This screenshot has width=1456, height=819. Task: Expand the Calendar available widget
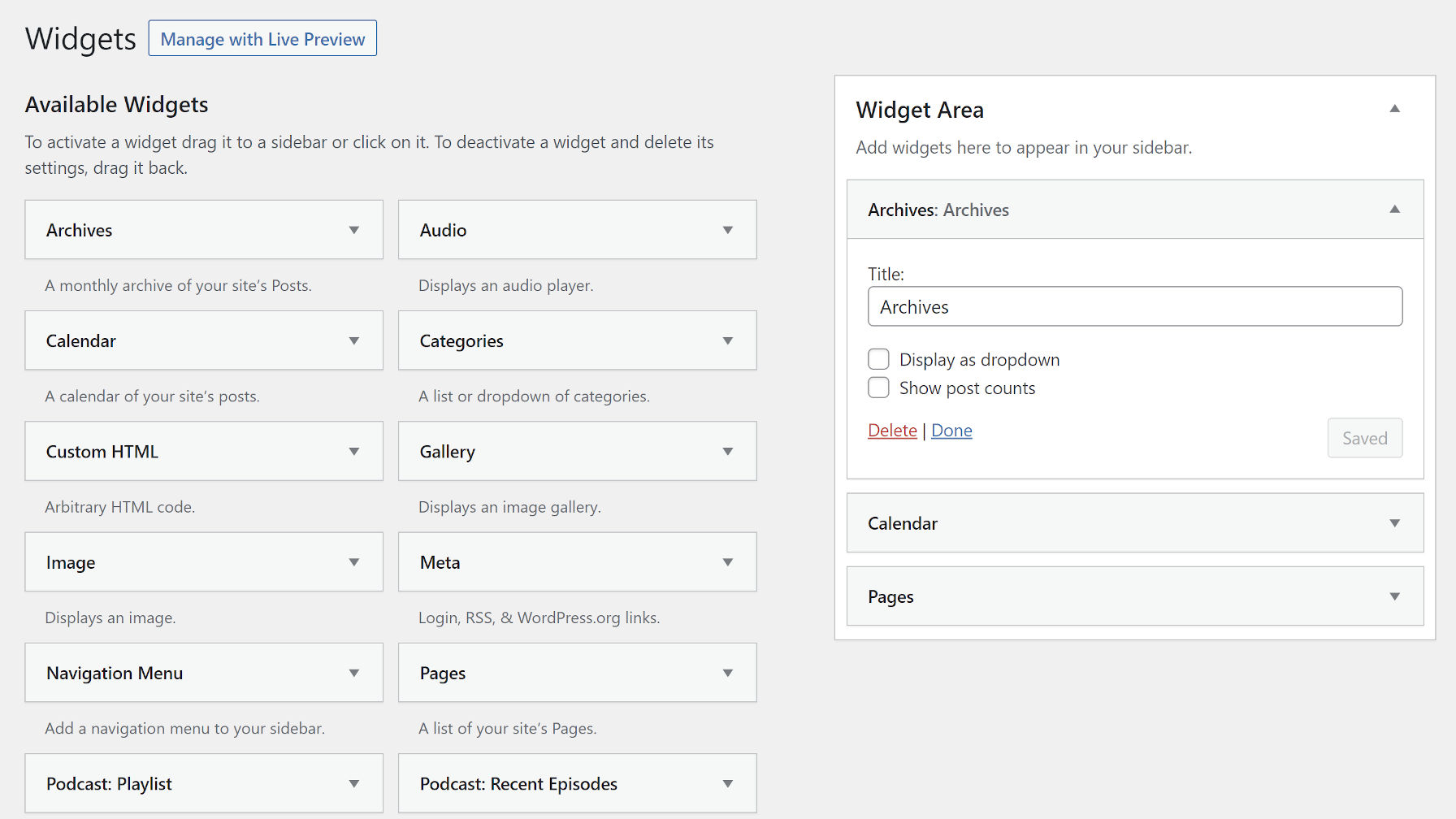coord(354,340)
